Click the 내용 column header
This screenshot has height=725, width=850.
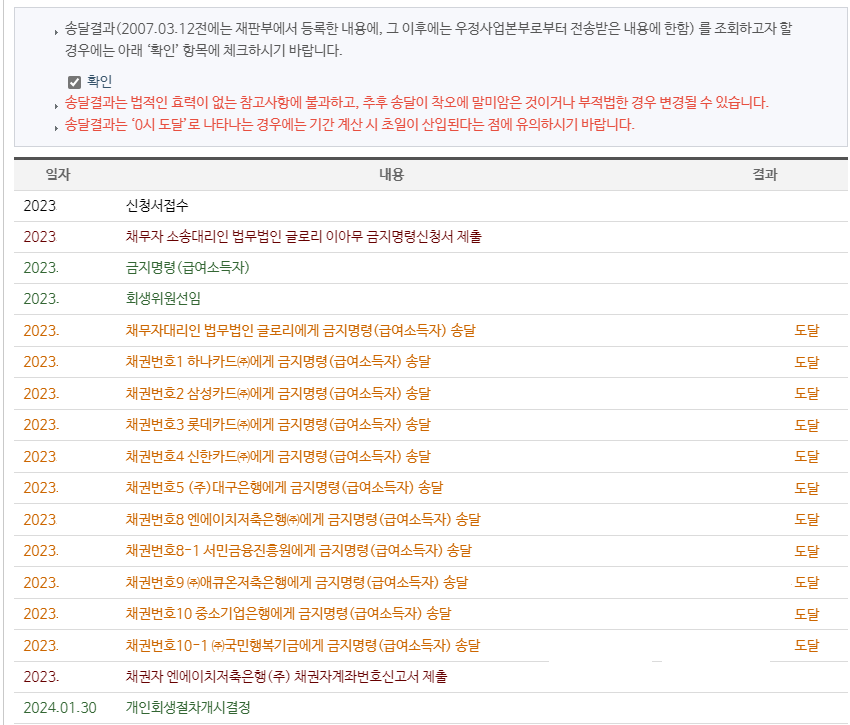coord(391,175)
